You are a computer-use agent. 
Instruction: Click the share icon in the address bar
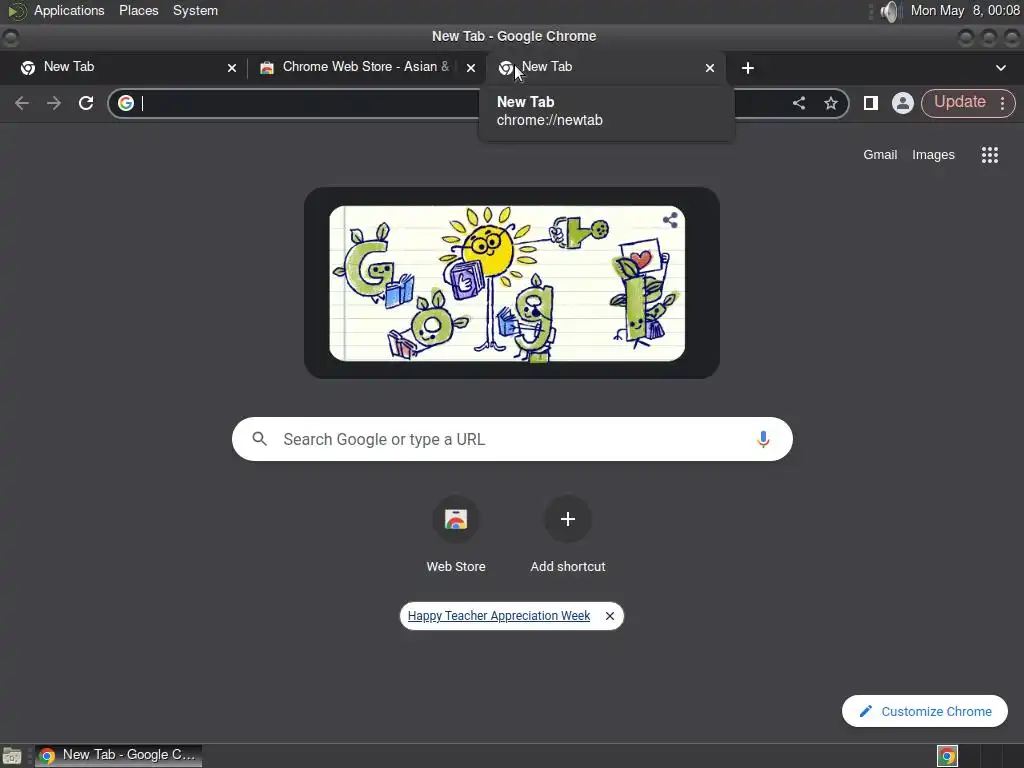coord(799,103)
